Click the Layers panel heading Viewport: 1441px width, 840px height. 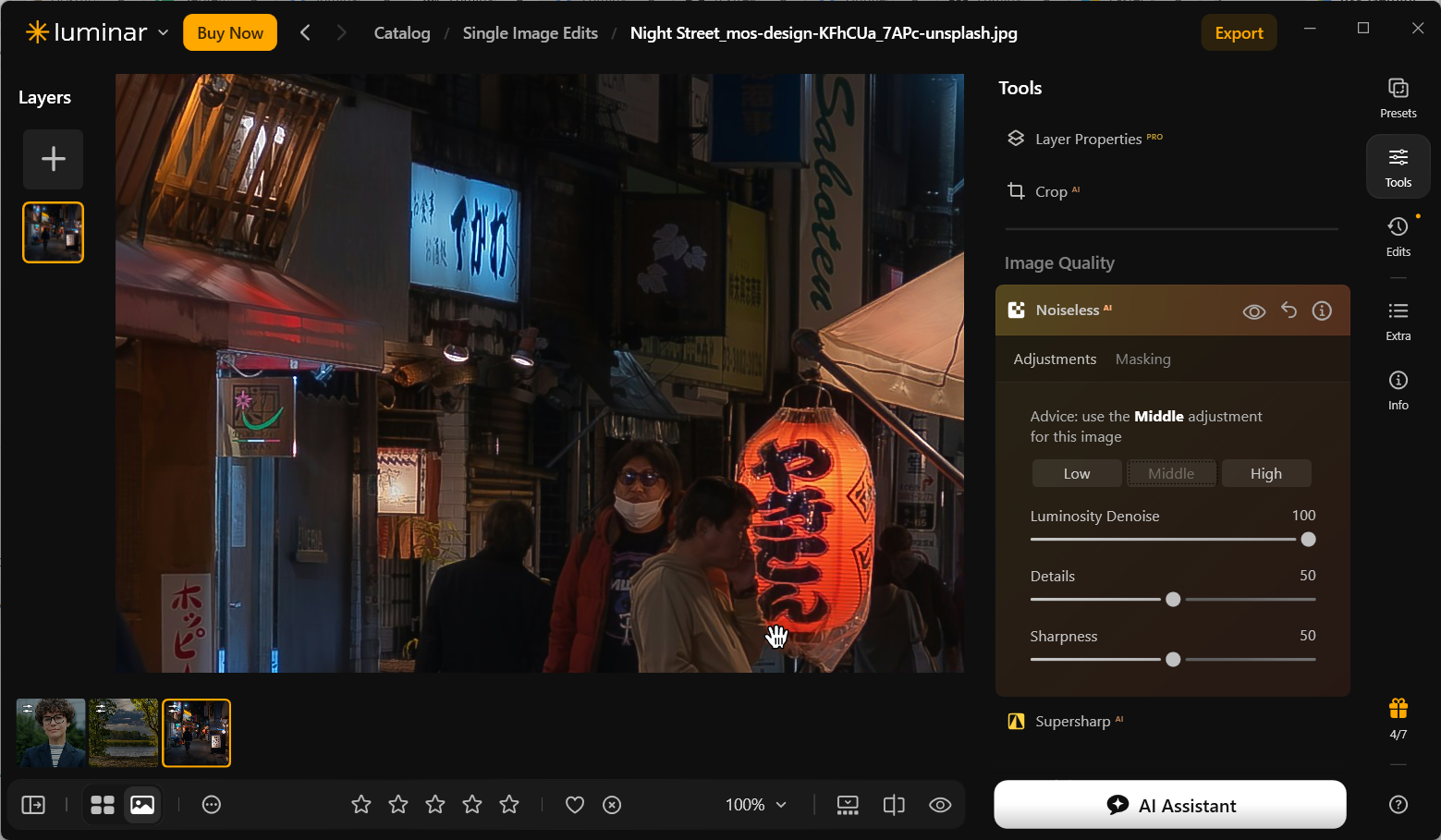coord(44,97)
